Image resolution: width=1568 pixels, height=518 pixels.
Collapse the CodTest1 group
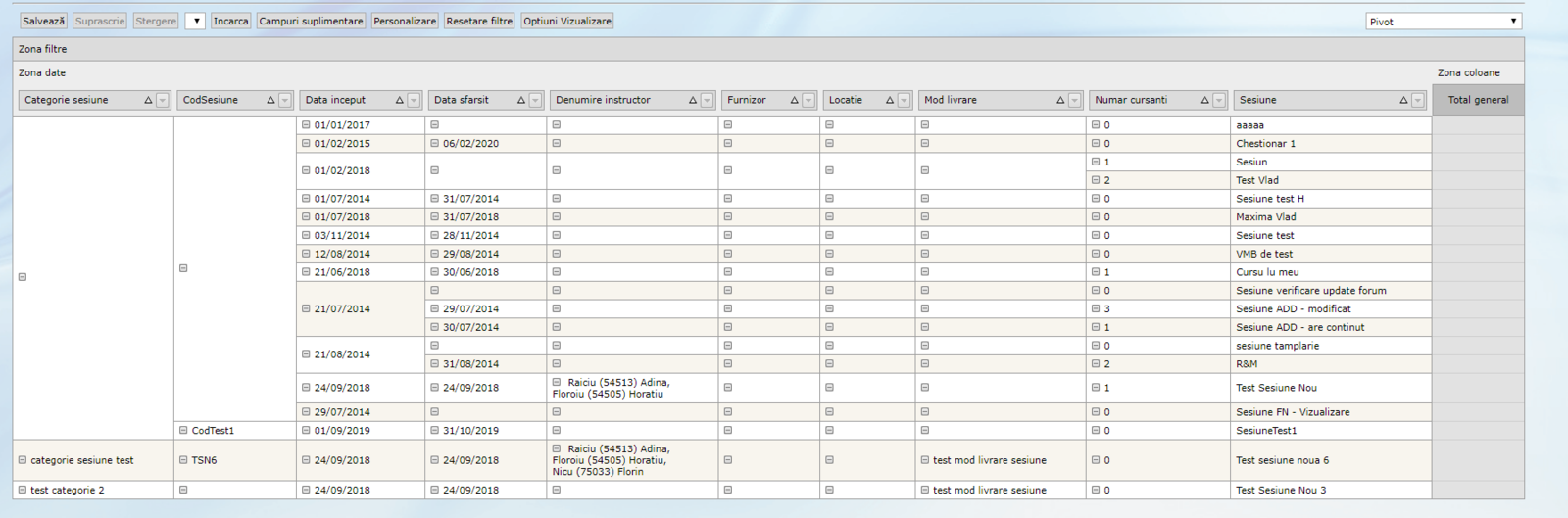[183, 430]
